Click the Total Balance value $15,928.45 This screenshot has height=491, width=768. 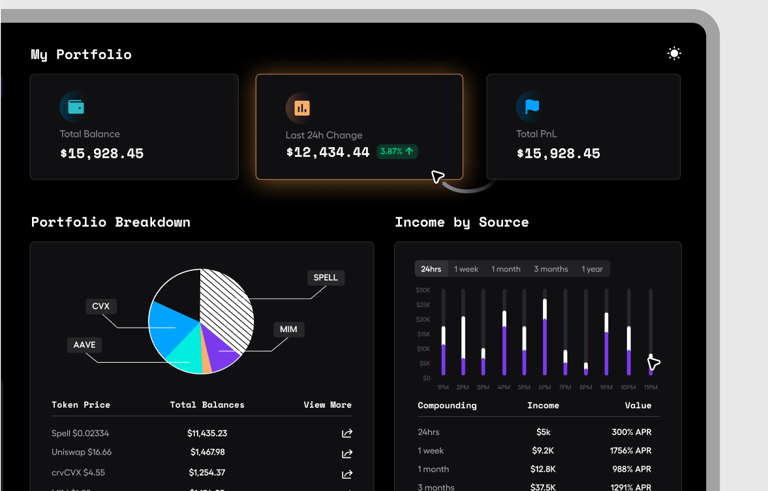[x=102, y=153]
